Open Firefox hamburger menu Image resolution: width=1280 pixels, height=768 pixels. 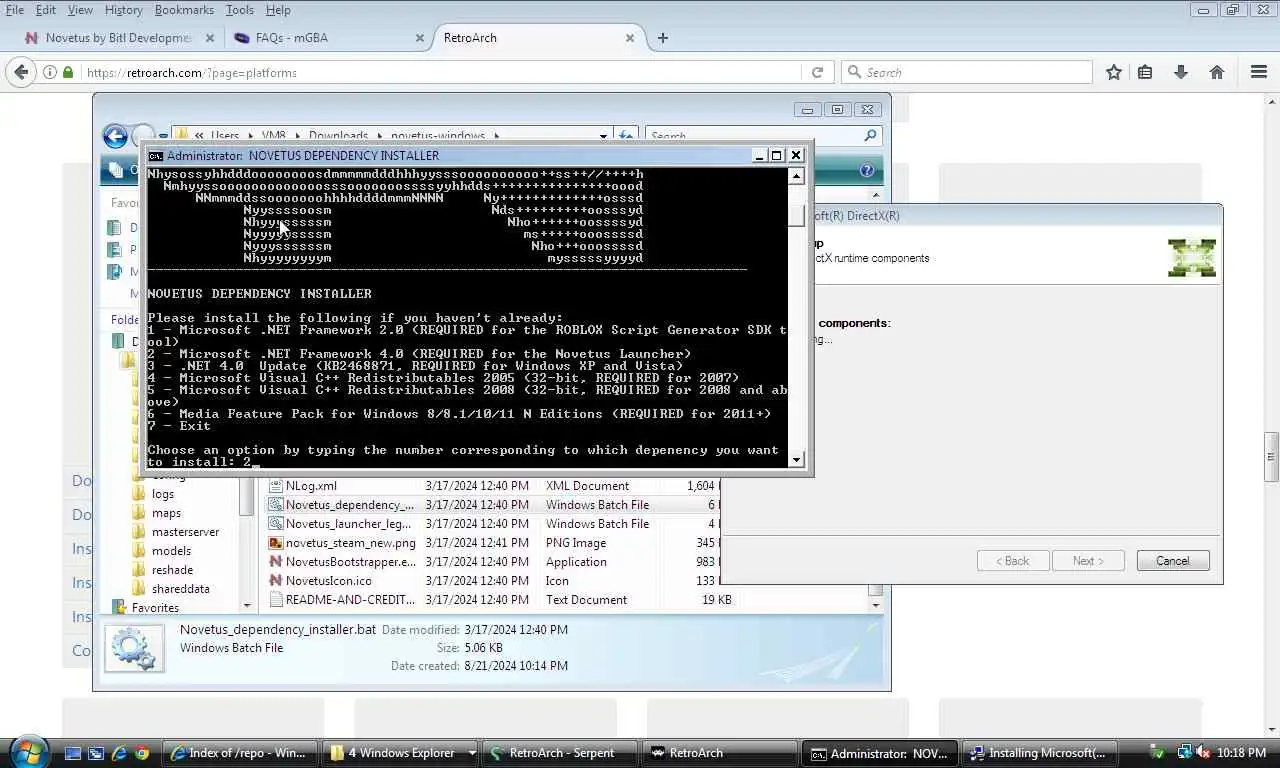click(1259, 72)
